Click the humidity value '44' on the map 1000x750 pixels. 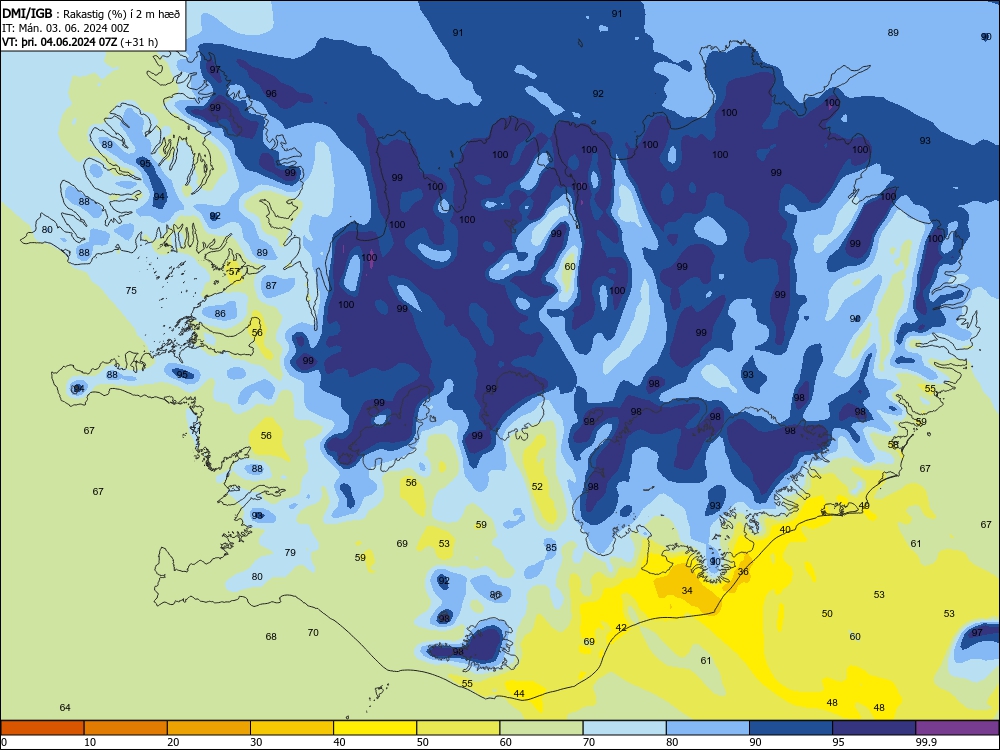[519, 694]
